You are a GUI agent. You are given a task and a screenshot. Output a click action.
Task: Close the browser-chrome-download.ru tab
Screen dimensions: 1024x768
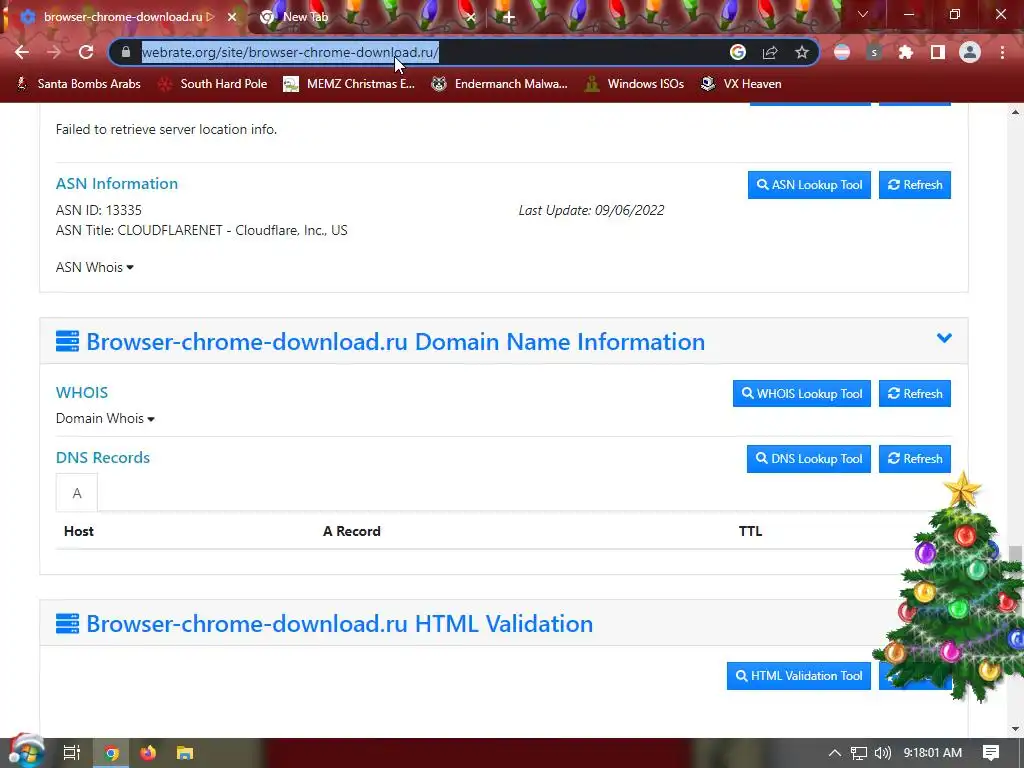click(232, 17)
